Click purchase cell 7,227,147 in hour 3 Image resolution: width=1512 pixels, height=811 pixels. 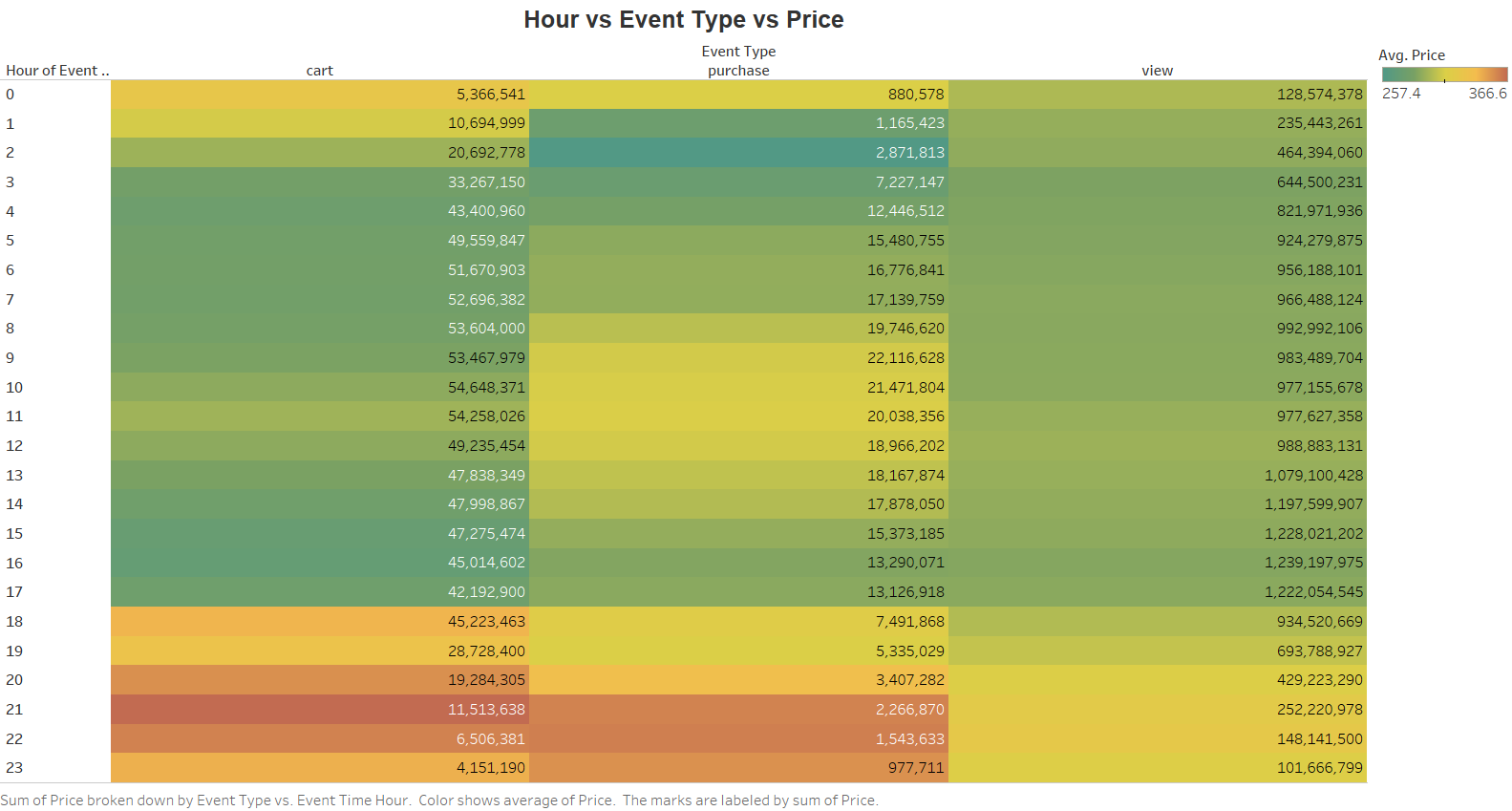(738, 182)
